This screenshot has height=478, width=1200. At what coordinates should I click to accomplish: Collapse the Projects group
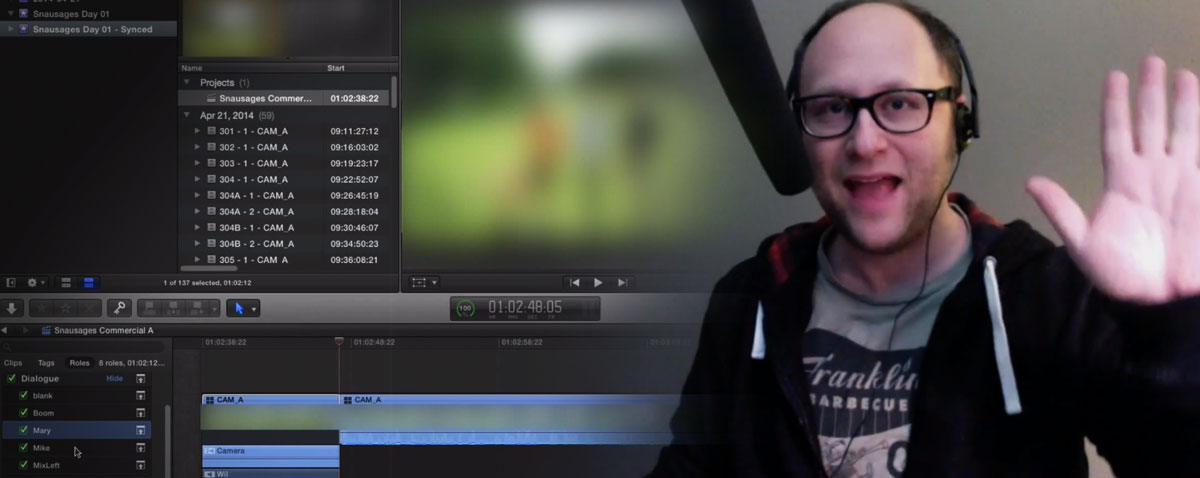187,83
